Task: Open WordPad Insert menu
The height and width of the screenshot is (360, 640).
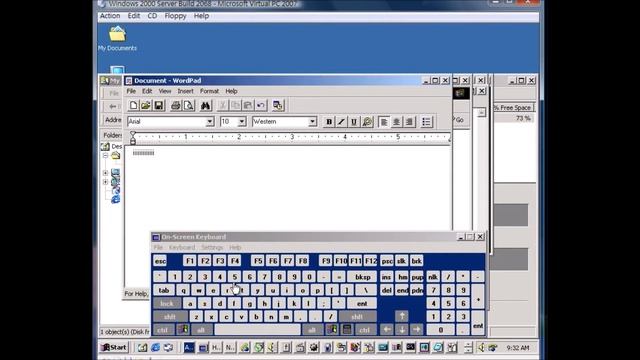Action: tap(185, 91)
